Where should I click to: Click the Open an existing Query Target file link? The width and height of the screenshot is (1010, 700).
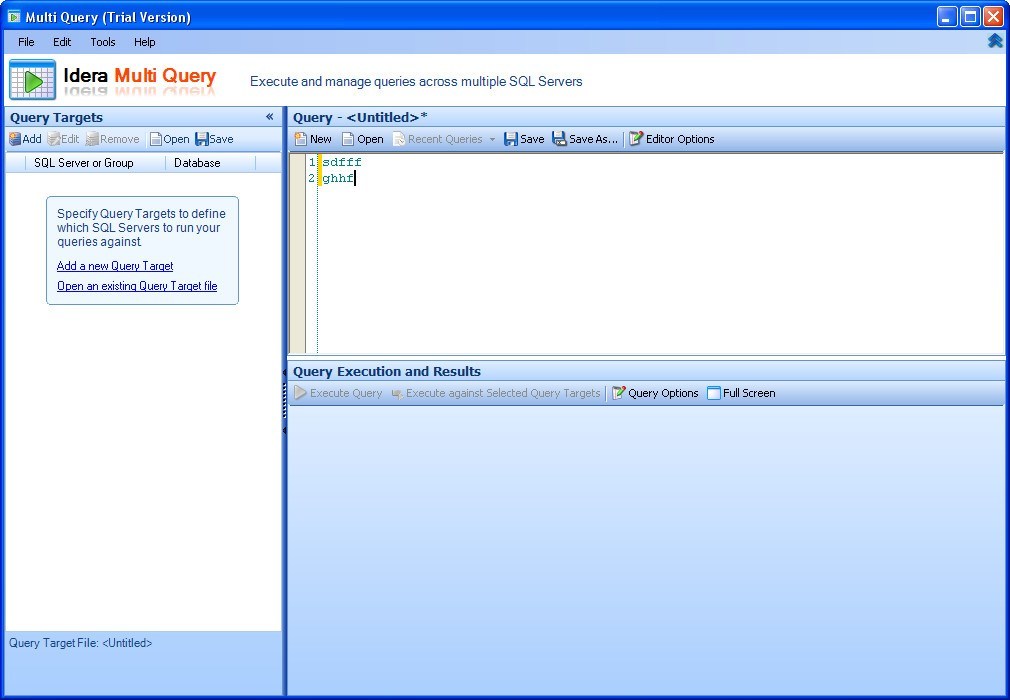point(137,286)
